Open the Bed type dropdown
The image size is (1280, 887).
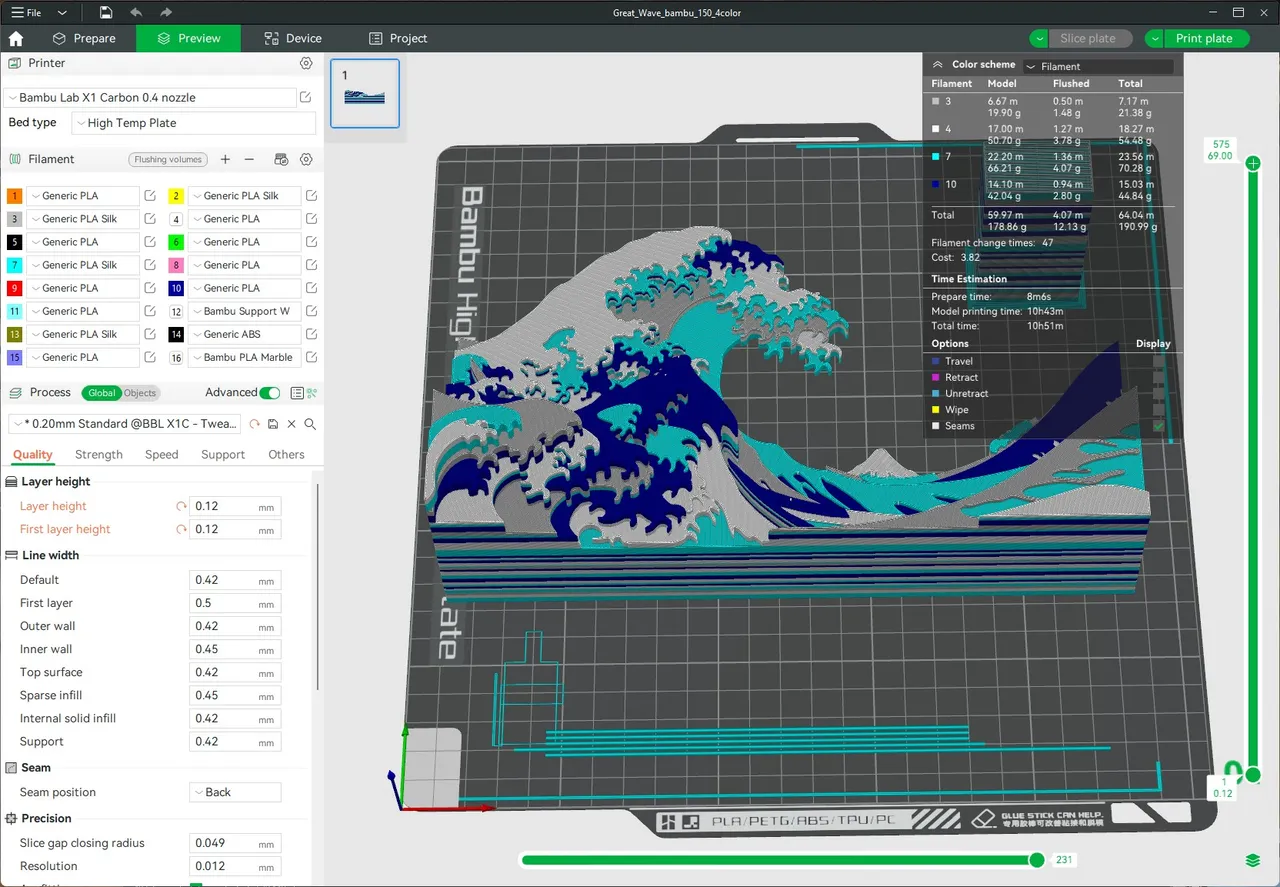point(193,122)
